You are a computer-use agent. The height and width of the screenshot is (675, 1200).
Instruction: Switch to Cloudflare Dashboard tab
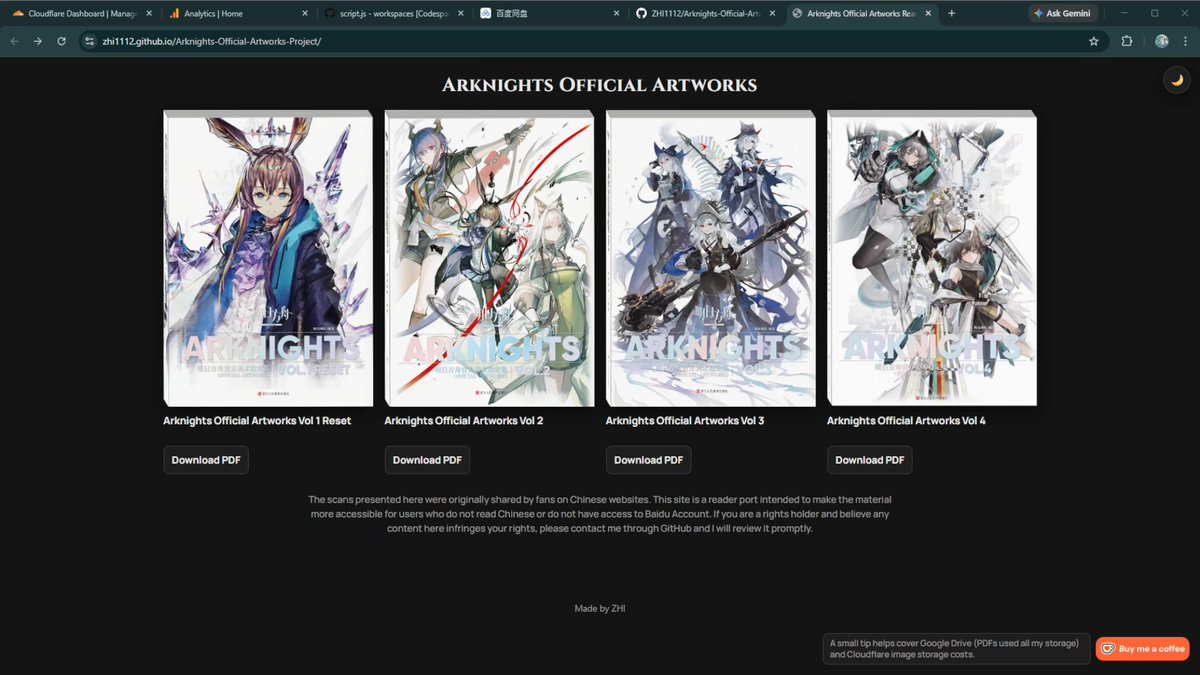click(80, 14)
